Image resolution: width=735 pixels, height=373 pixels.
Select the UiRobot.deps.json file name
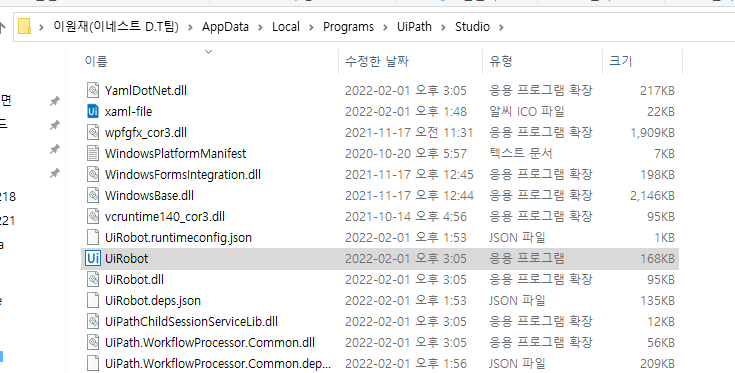click(153, 301)
